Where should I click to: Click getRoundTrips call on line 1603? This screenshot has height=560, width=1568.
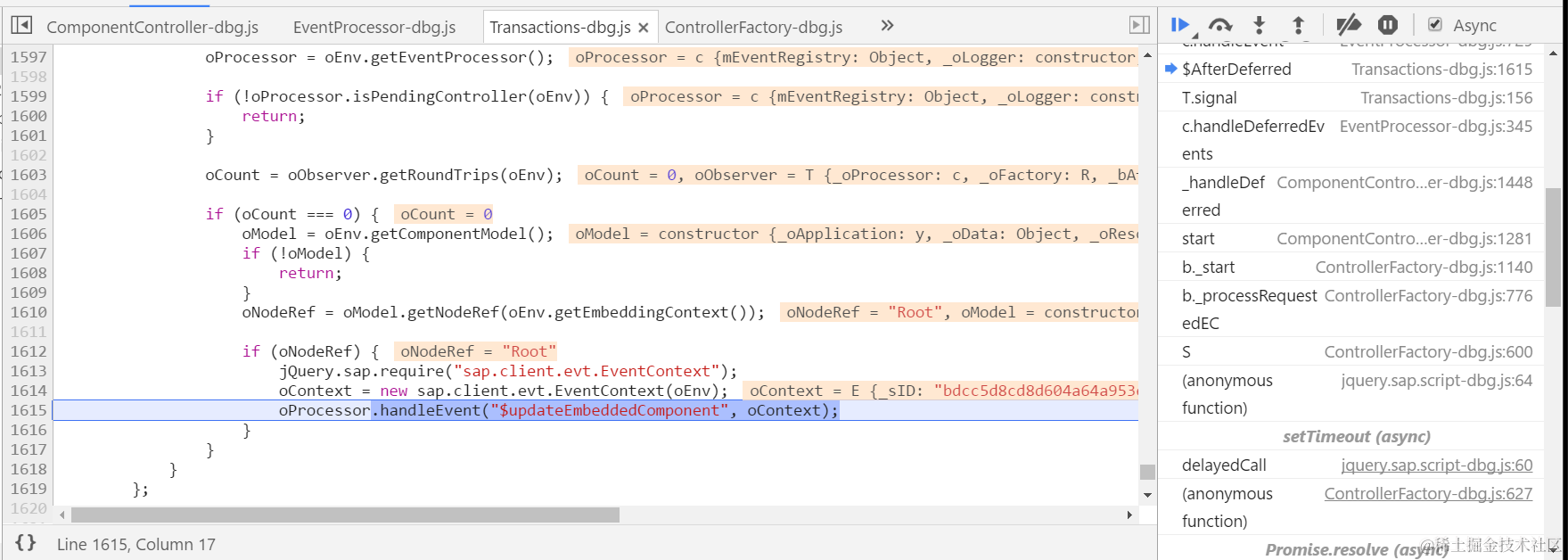pyautogui.click(x=440, y=175)
